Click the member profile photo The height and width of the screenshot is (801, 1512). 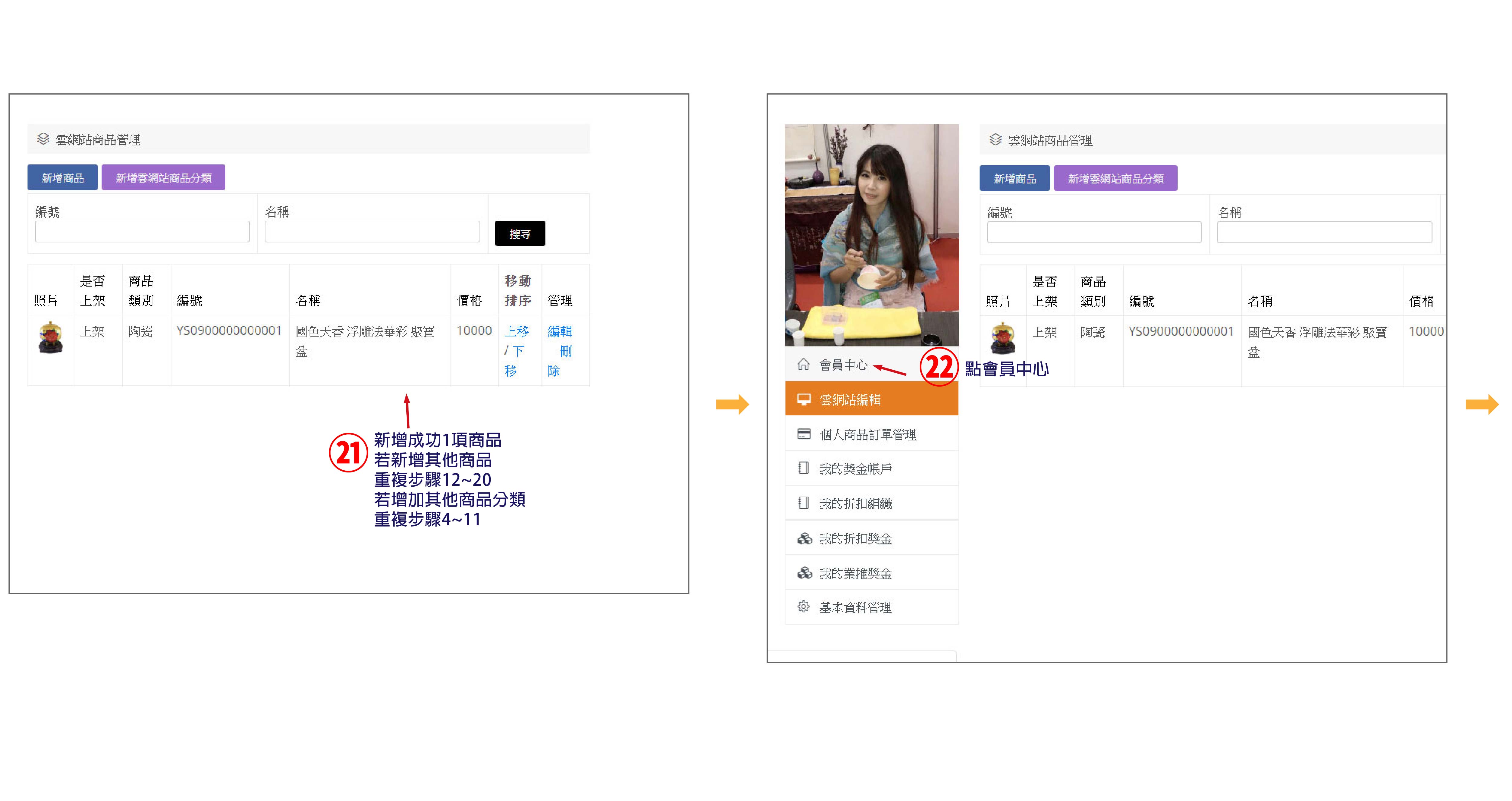[872, 235]
